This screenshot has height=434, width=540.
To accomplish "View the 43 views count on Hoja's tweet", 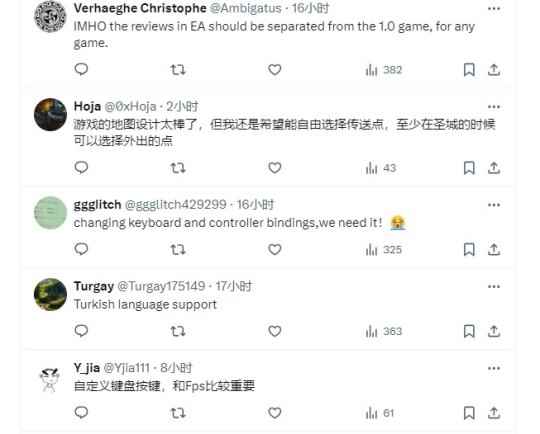I will click(x=381, y=168).
